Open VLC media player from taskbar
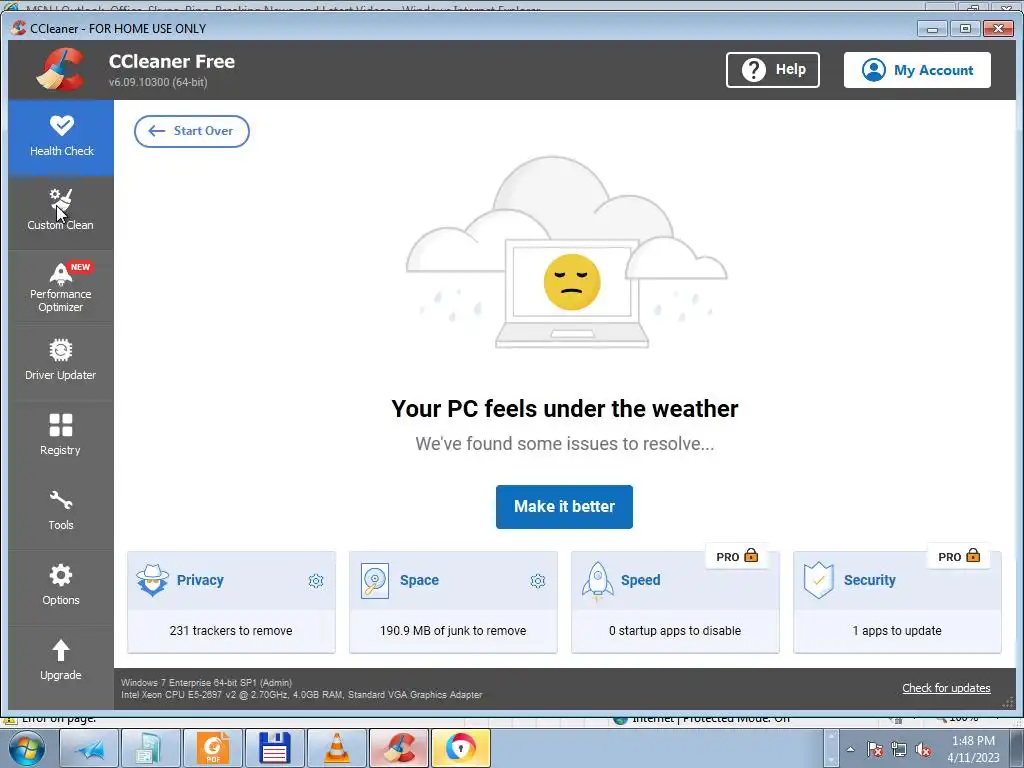 [x=337, y=748]
